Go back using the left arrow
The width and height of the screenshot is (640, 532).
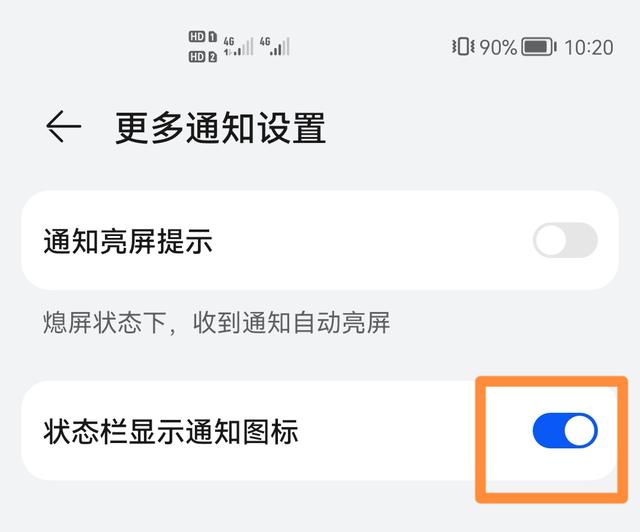(x=63, y=126)
